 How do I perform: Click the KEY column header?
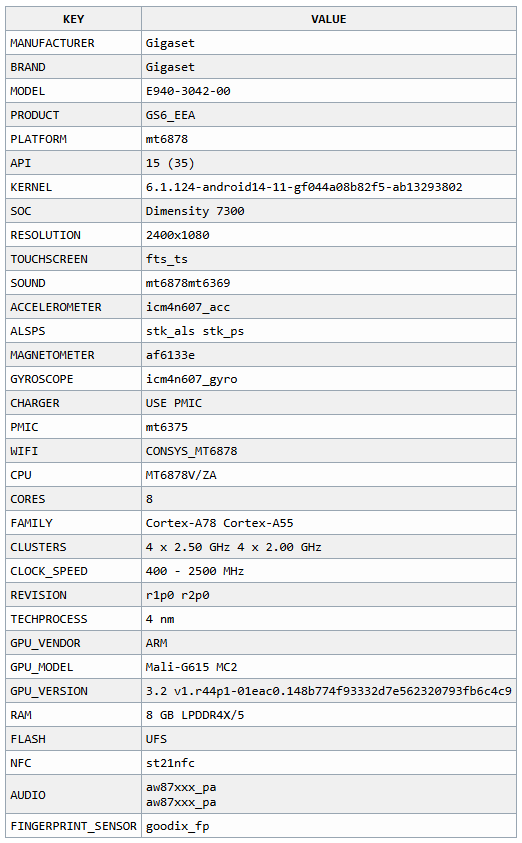(73, 19)
